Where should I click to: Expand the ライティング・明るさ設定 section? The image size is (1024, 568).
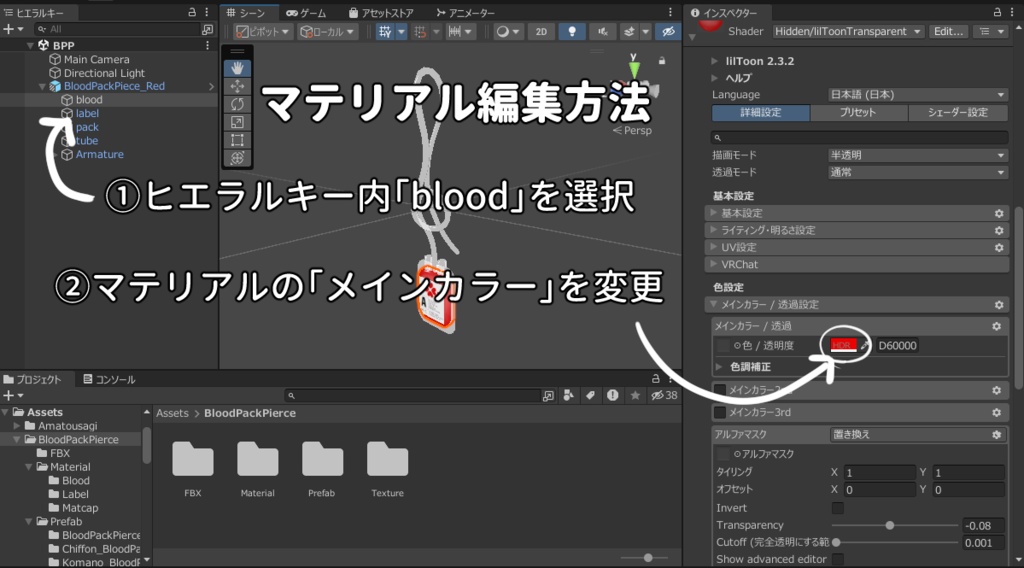tap(857, 230)
